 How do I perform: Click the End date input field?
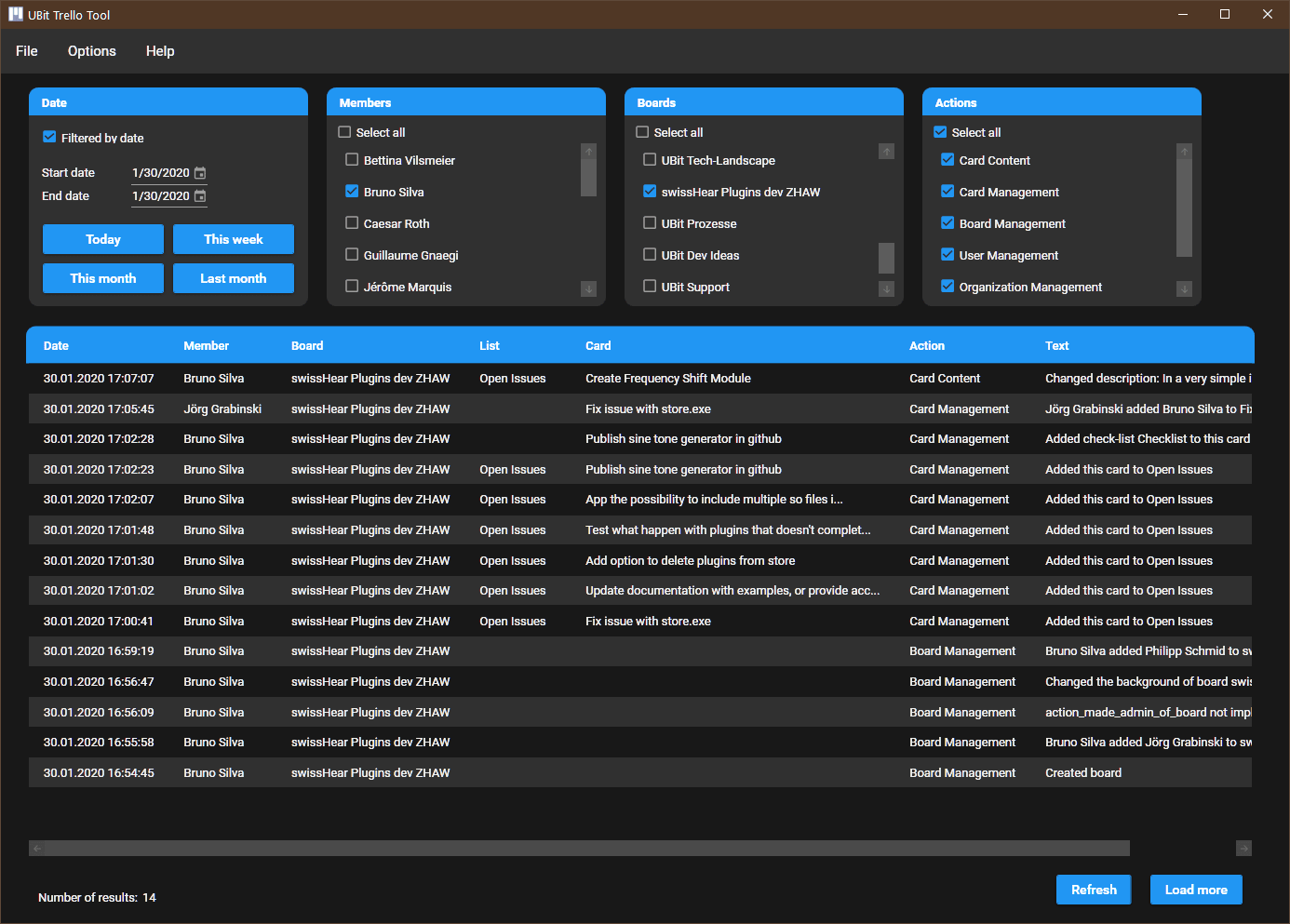pyautogui.click(x=161, y=196)
